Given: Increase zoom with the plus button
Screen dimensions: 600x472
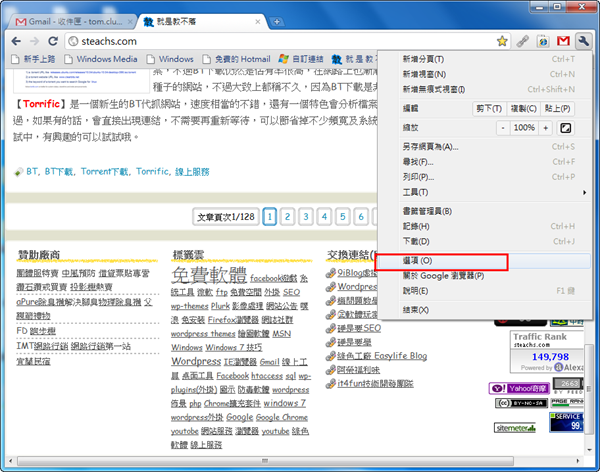Looking at the screenshot, I should pyautogui.click(x=546, y=128).
